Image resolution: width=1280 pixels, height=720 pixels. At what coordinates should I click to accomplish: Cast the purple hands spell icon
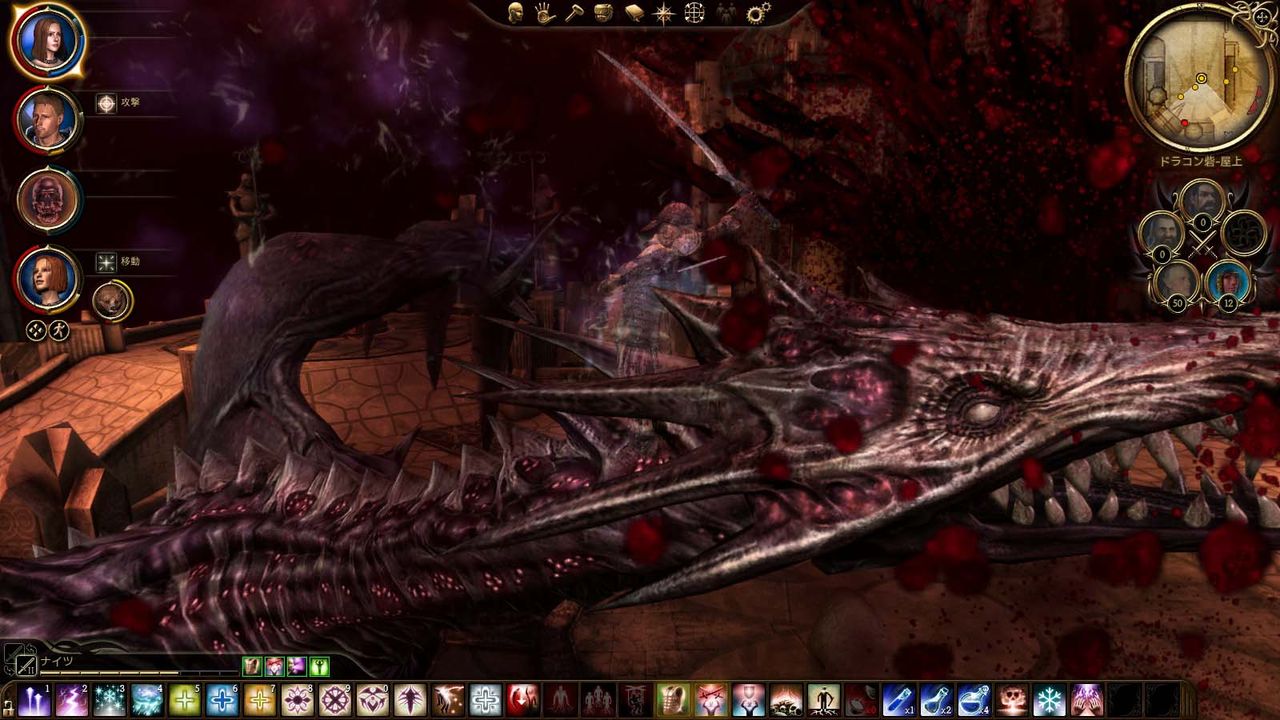pos(1086,700)
